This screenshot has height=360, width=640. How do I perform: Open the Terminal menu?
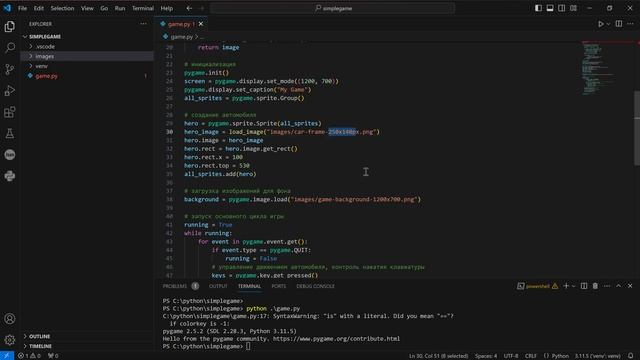coord(143,8)
